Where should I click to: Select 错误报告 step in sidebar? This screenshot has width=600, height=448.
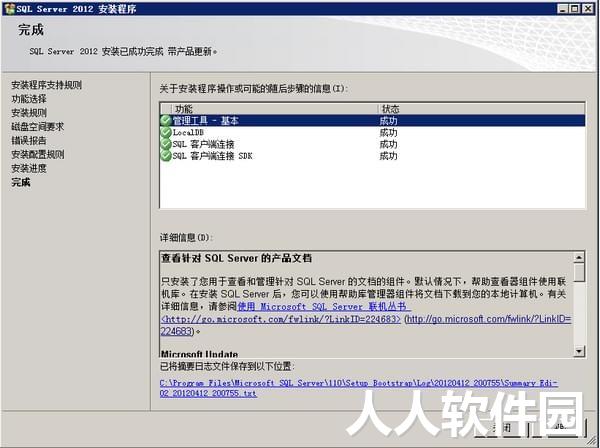click(29, 140)
